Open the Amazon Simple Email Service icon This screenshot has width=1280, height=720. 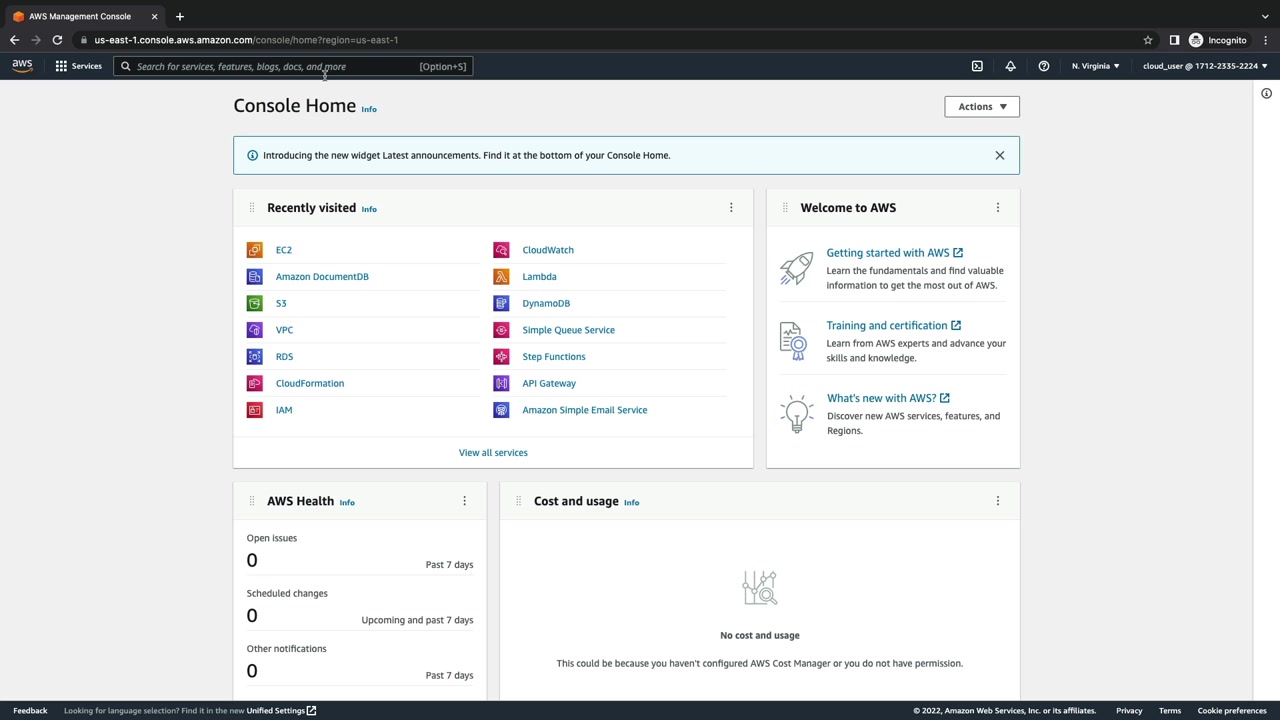[x=501, y=410]
